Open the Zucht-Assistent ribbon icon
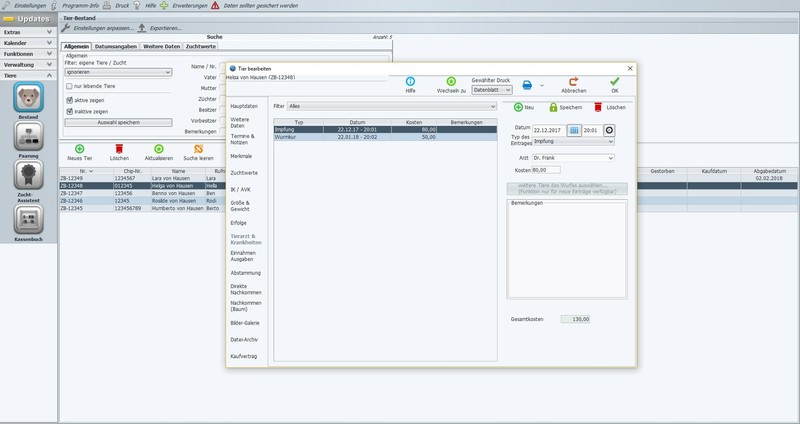The width and height of the screenshot is (800, 424). 28,174
